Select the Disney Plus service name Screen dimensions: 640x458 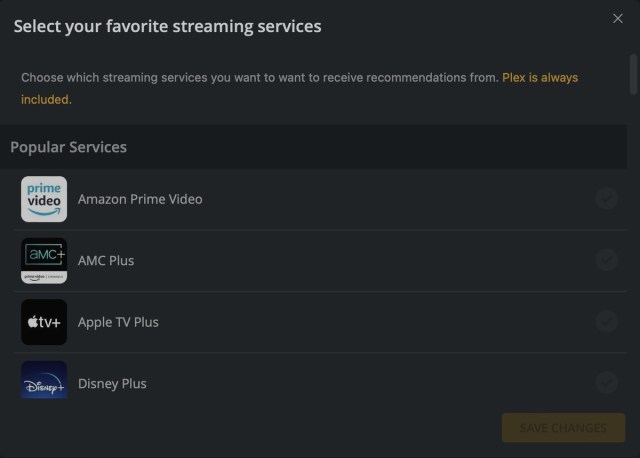pyautogui.click(x=112, y=384)
